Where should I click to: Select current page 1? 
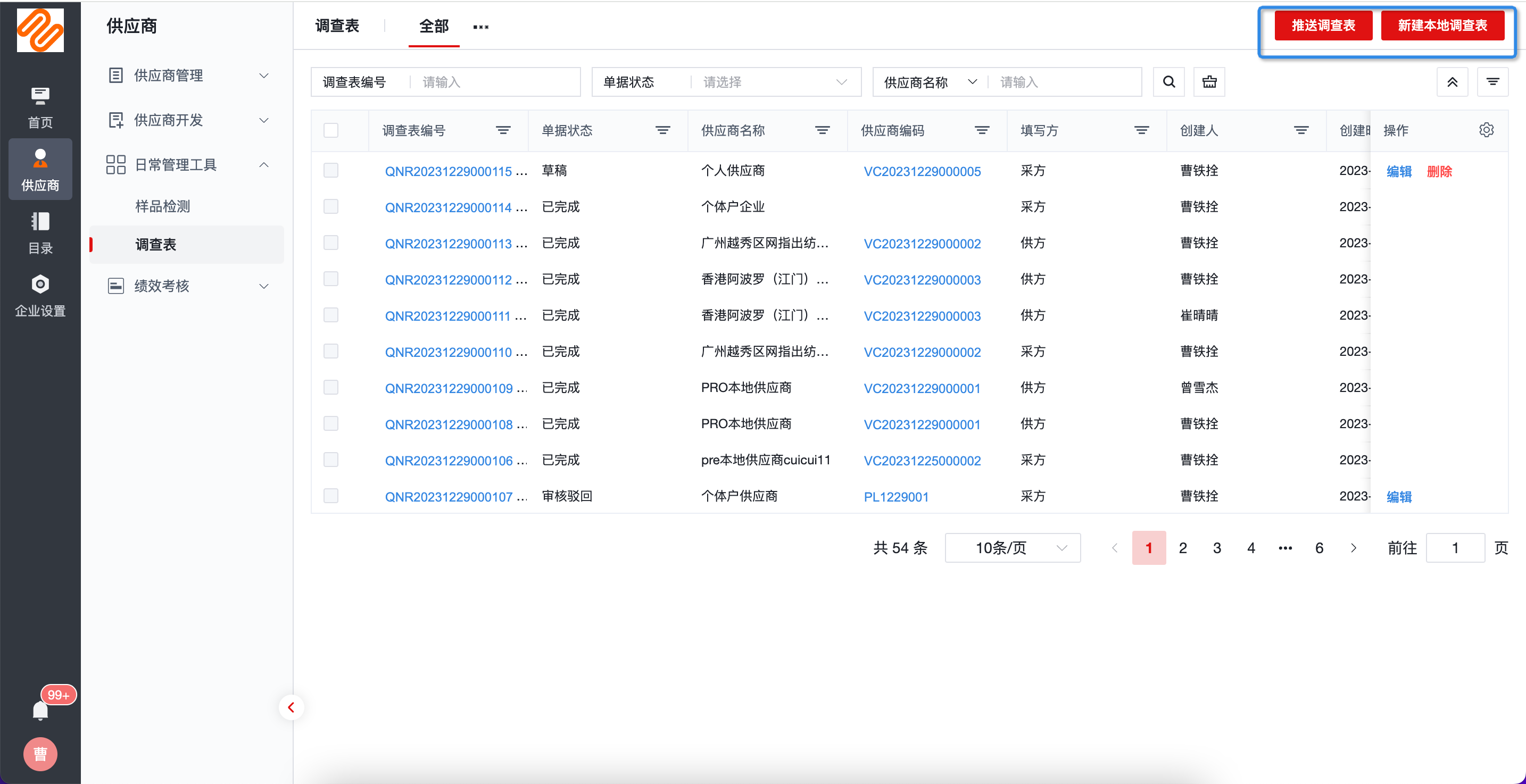click(x=1149, y=548)
